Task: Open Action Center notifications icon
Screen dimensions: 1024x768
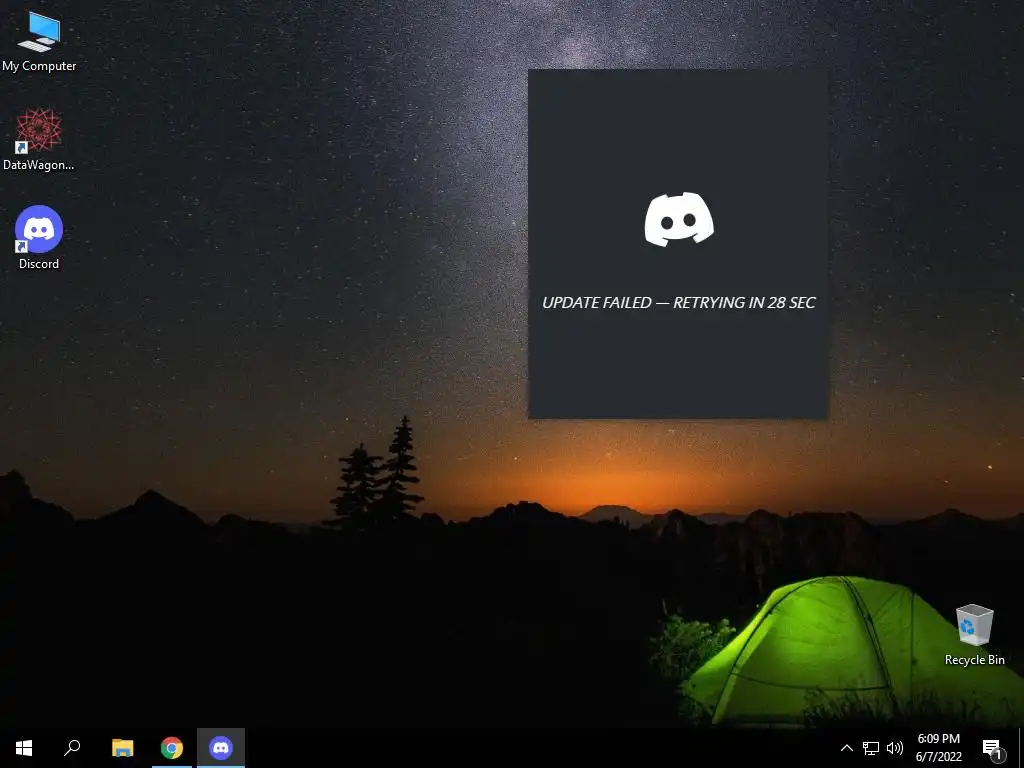Action: 993,748
